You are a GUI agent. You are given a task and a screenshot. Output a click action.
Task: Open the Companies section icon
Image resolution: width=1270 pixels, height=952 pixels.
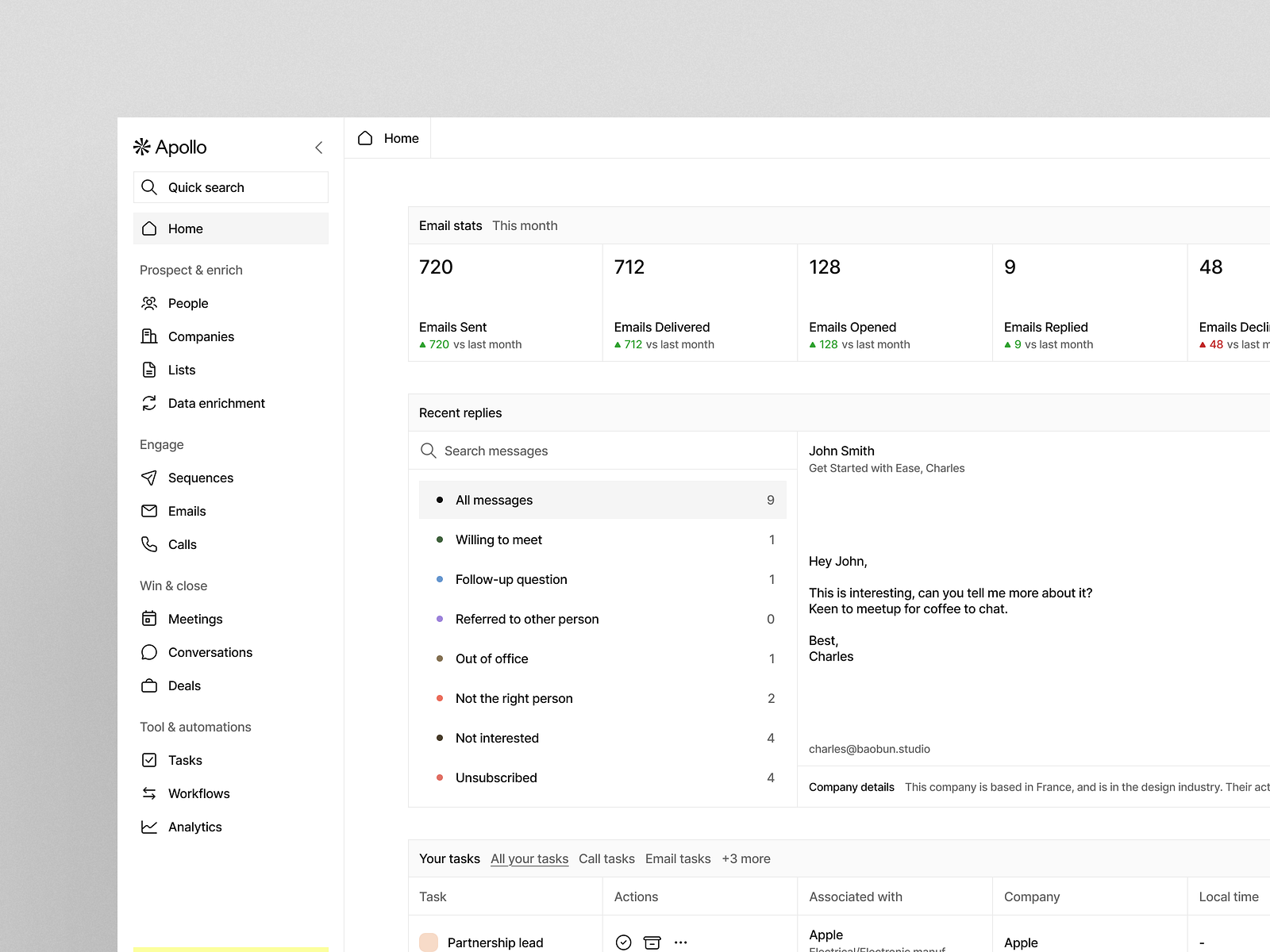pyautogui.click(x=149, y=336)
